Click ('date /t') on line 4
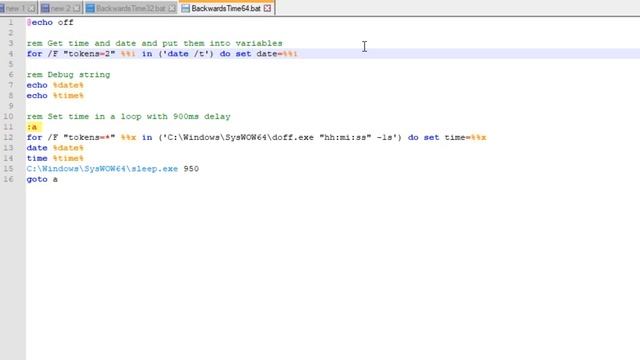 tap(186, 54)
